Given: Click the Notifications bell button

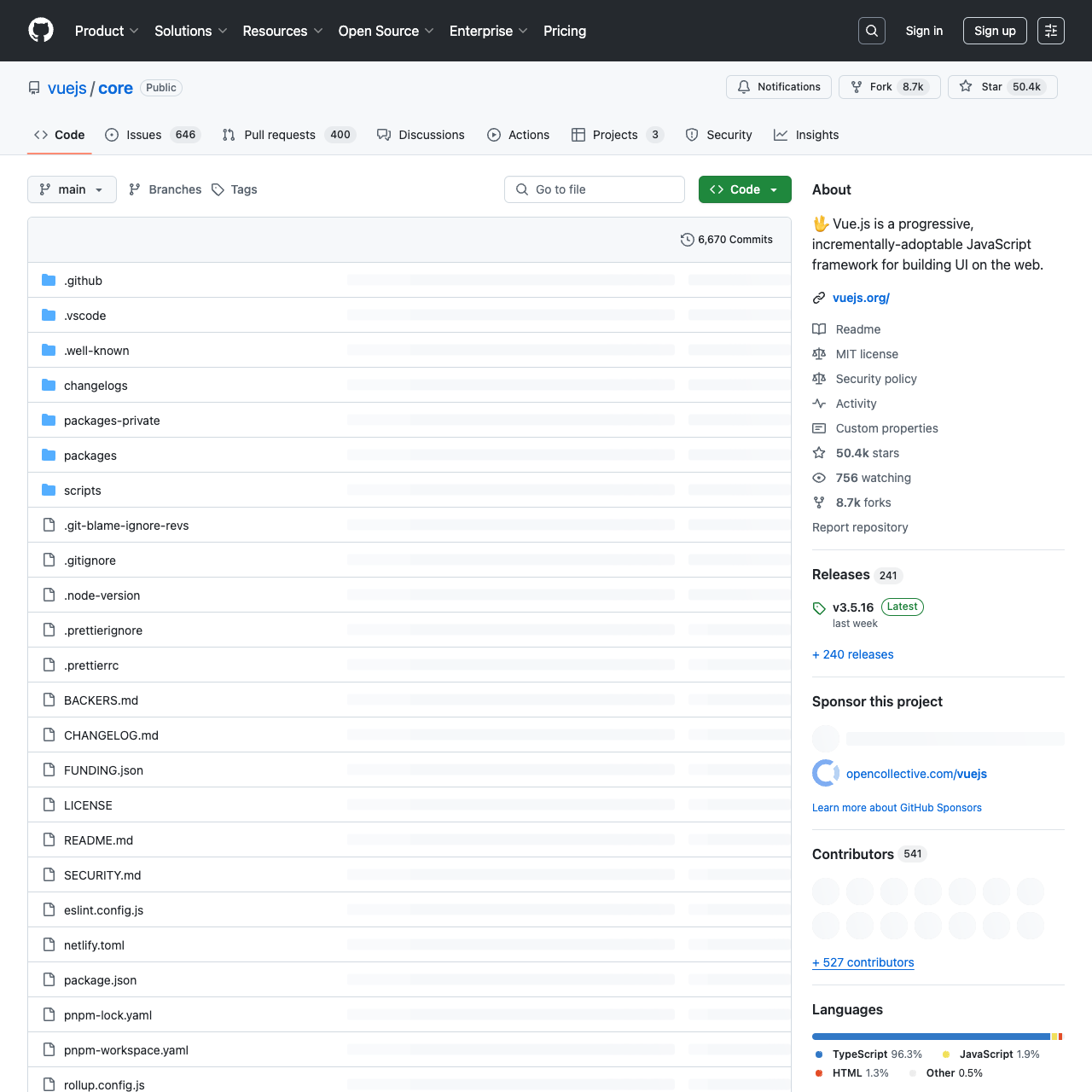Looking at the screenshot, I should click(778, 87).
